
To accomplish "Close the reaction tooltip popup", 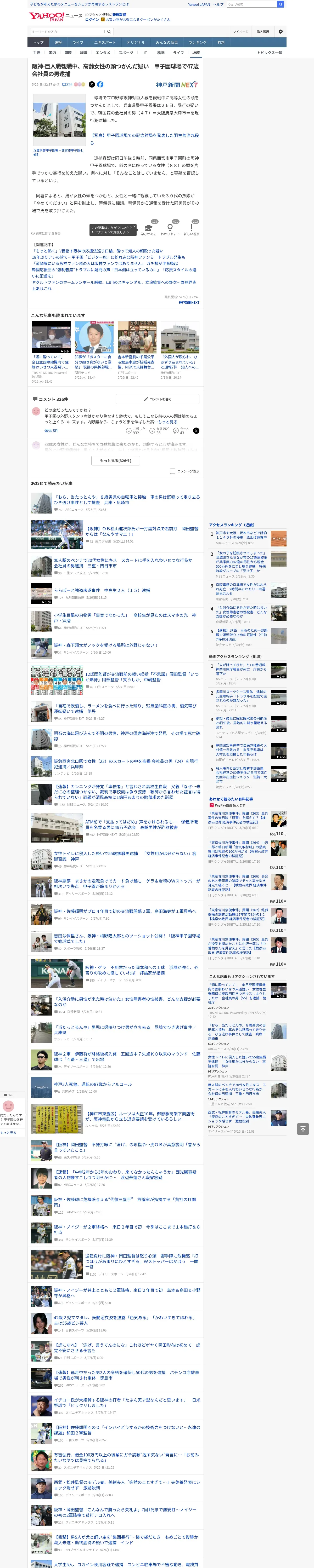I will tap(135, 226).
